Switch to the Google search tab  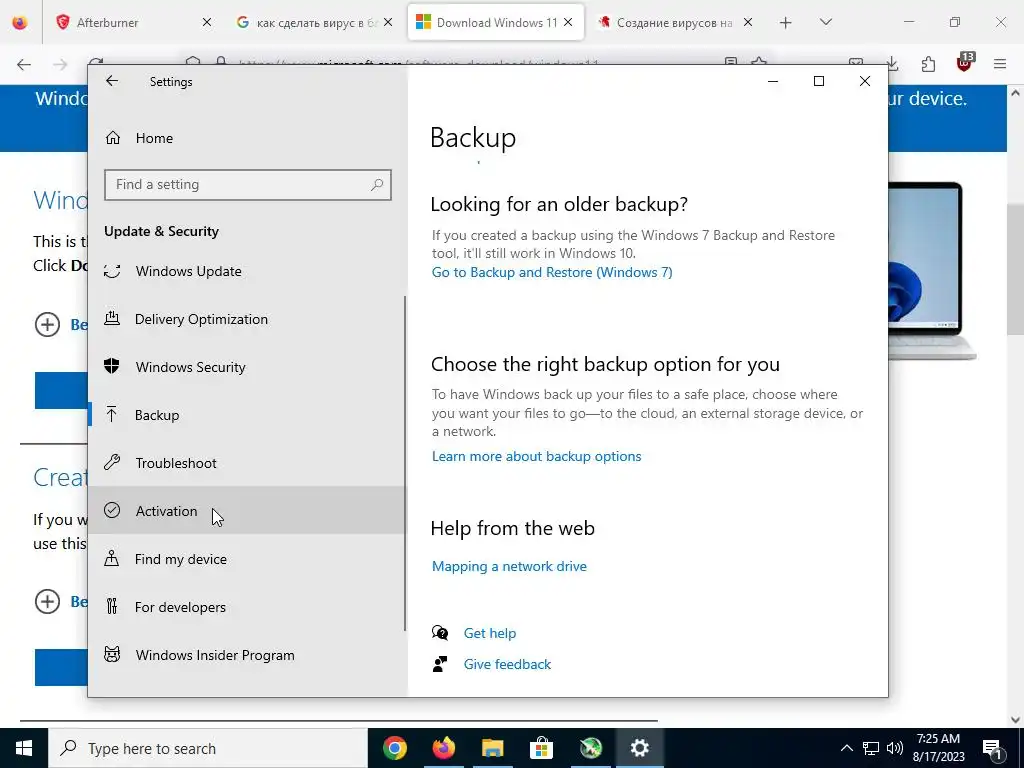point(313,22)
